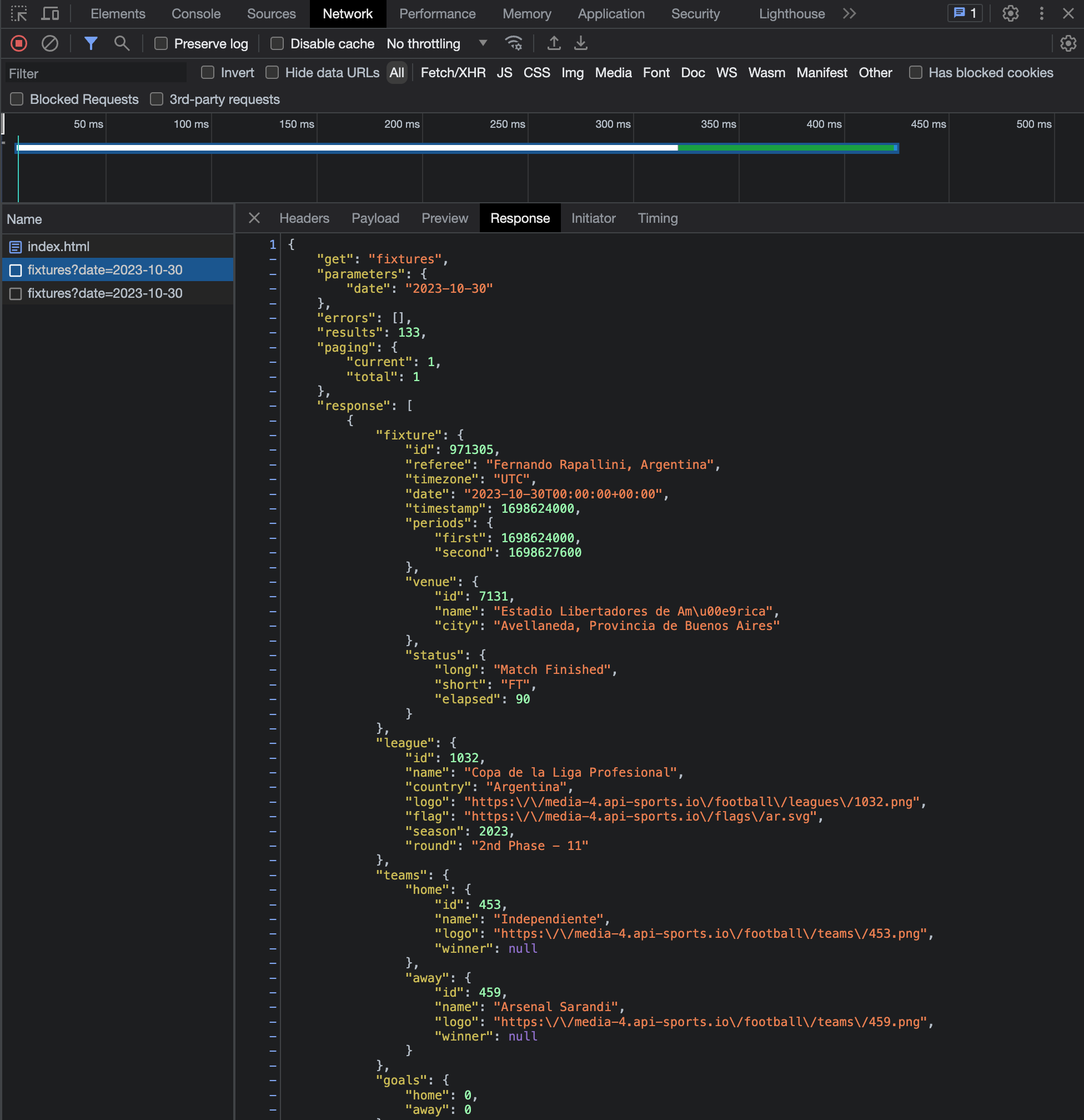Open the Lighthouse tab

click(x=791, y=14)
